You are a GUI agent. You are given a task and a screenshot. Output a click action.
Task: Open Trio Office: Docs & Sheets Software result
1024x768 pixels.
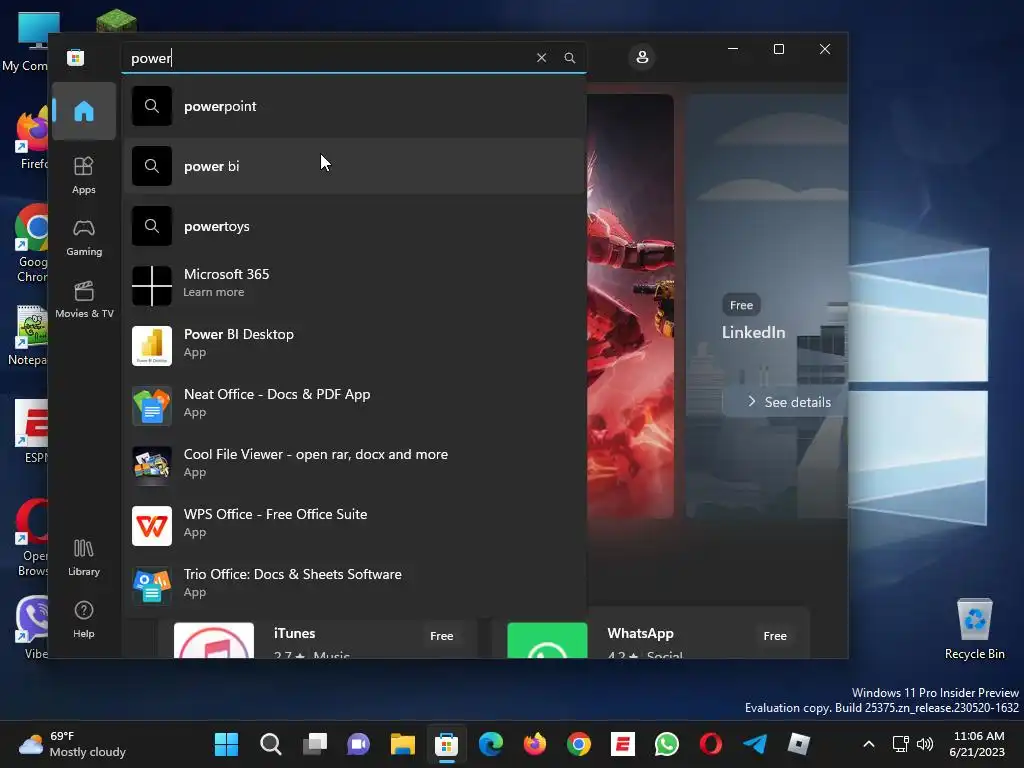(x=353, y=586)
